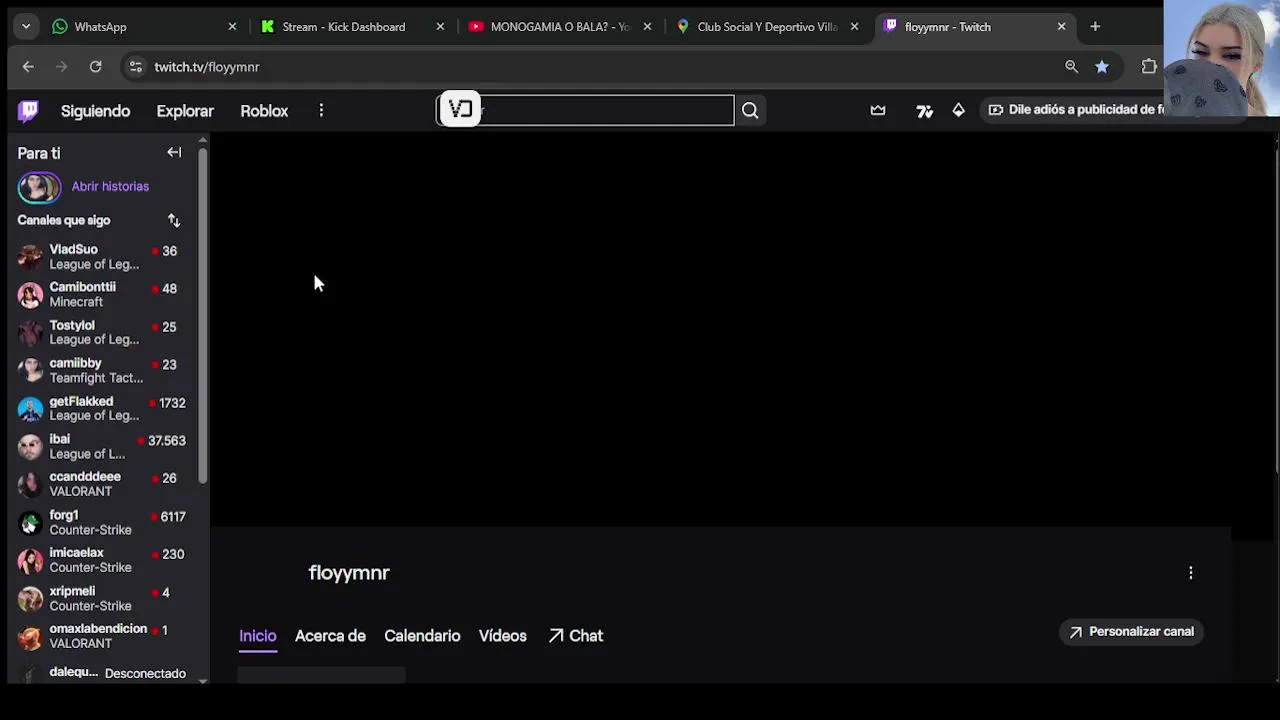Click into the Twitch search field
This screenshot has width=1280, height=720.
point(585,110)
